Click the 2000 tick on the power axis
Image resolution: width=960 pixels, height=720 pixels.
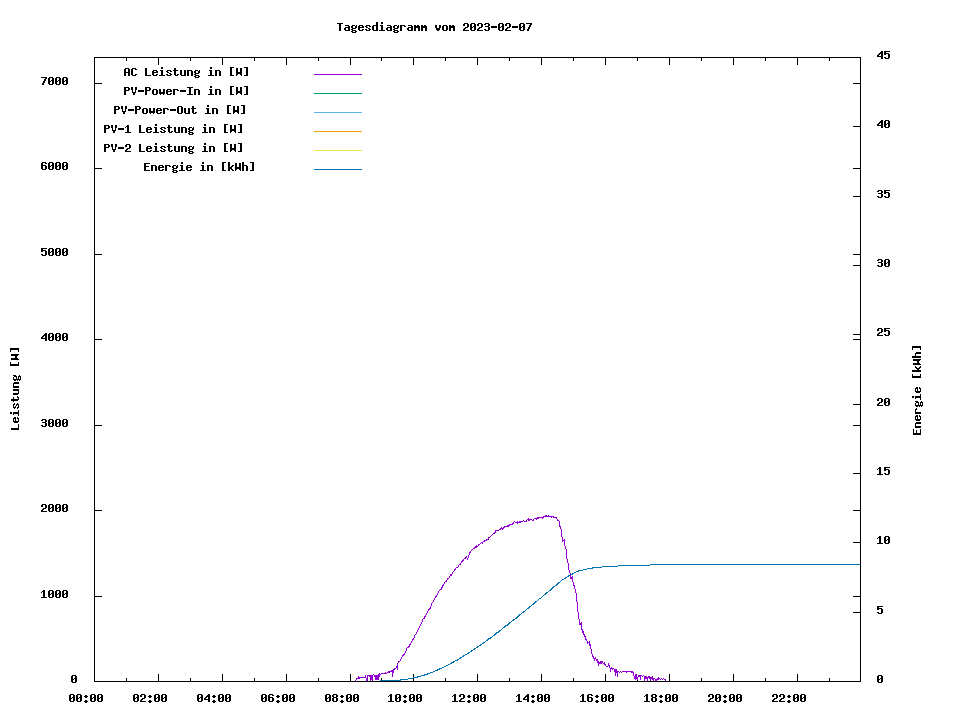pyautogui.click(x=53, y=509)
